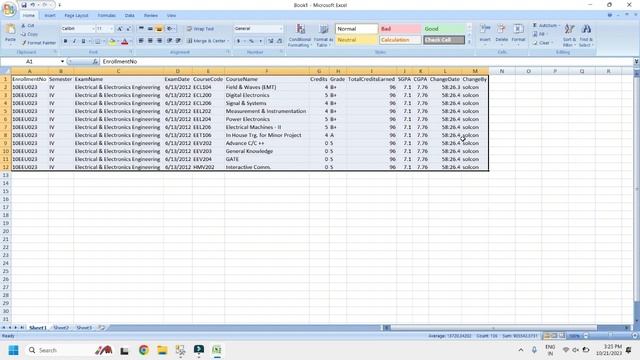Screen dimensions: 640x360
Task: Switch to the Review tab
Action: point(151,16)
